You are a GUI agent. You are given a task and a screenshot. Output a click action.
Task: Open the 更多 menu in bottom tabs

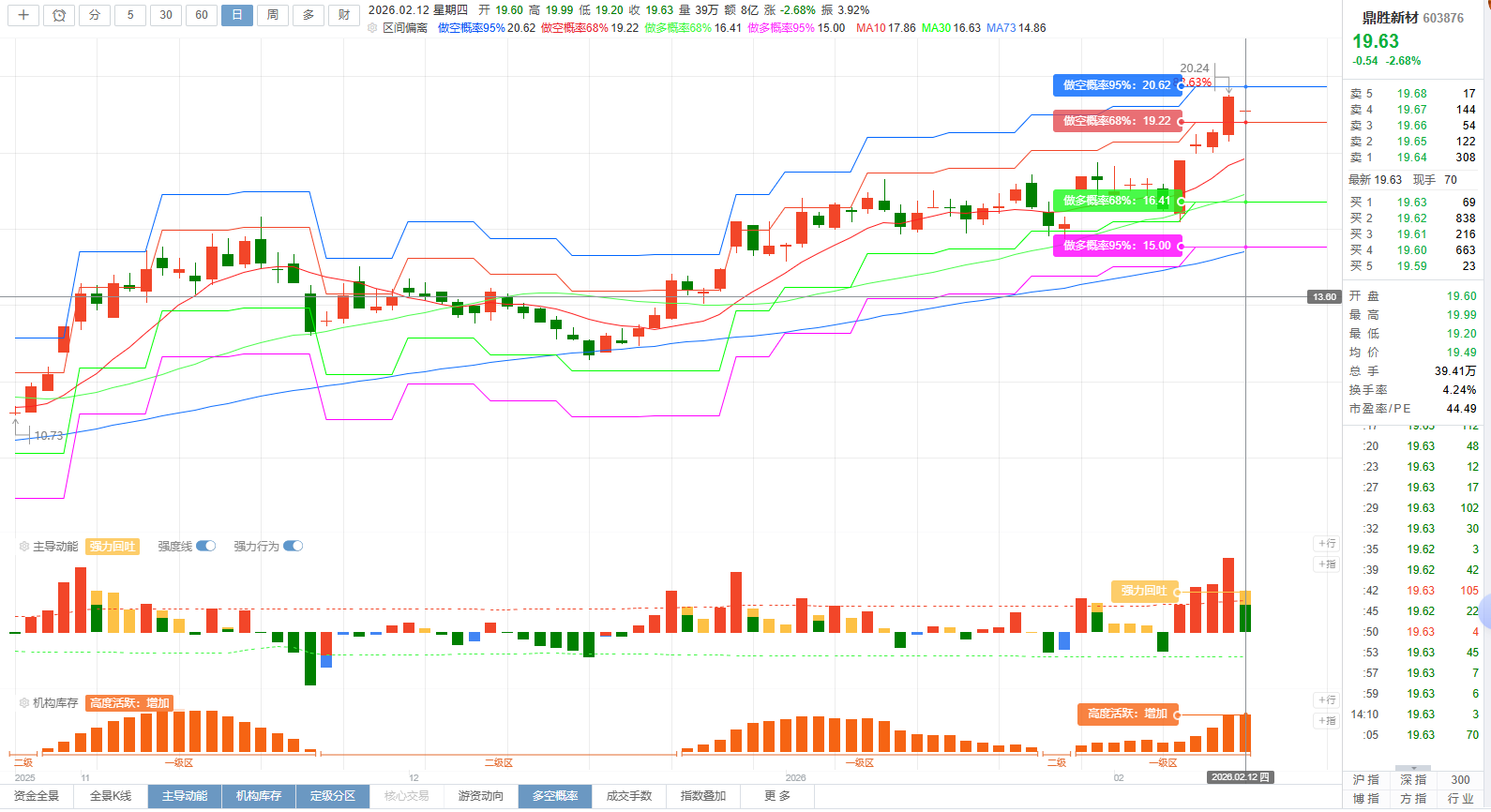777,796
